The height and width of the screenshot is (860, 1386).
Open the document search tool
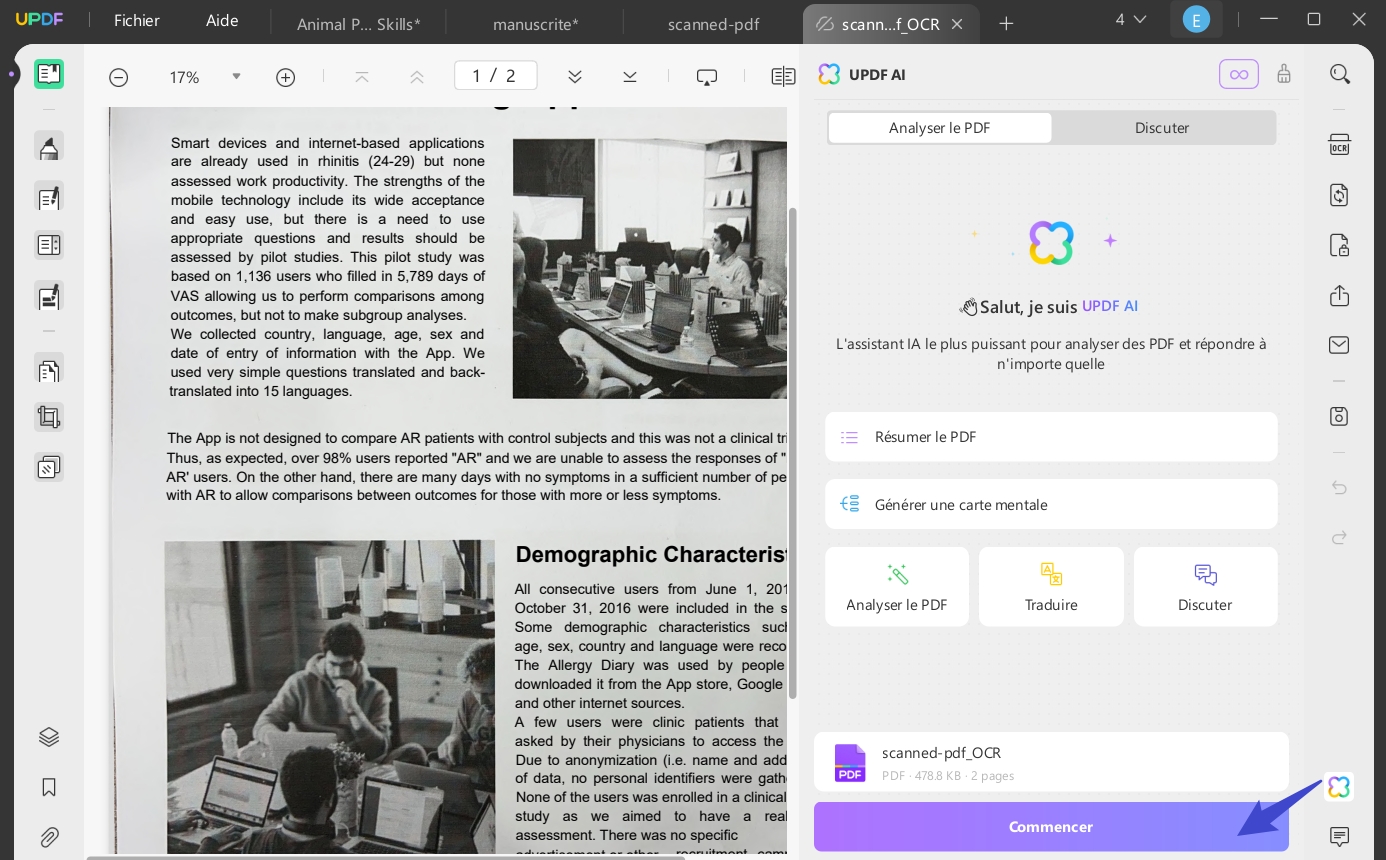[1340, 74]
